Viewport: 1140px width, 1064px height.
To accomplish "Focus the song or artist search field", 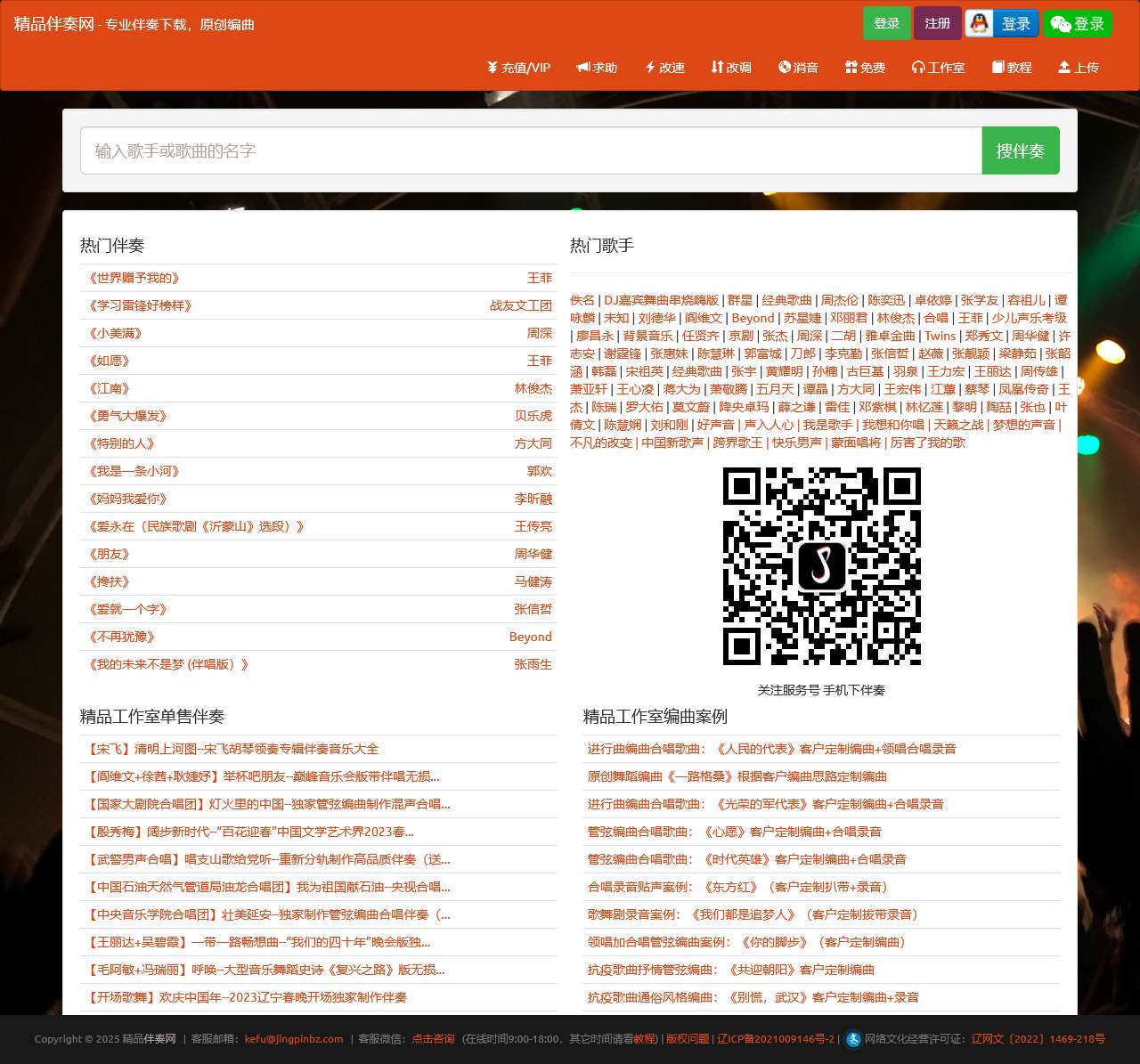I will [x=531, y=151].
